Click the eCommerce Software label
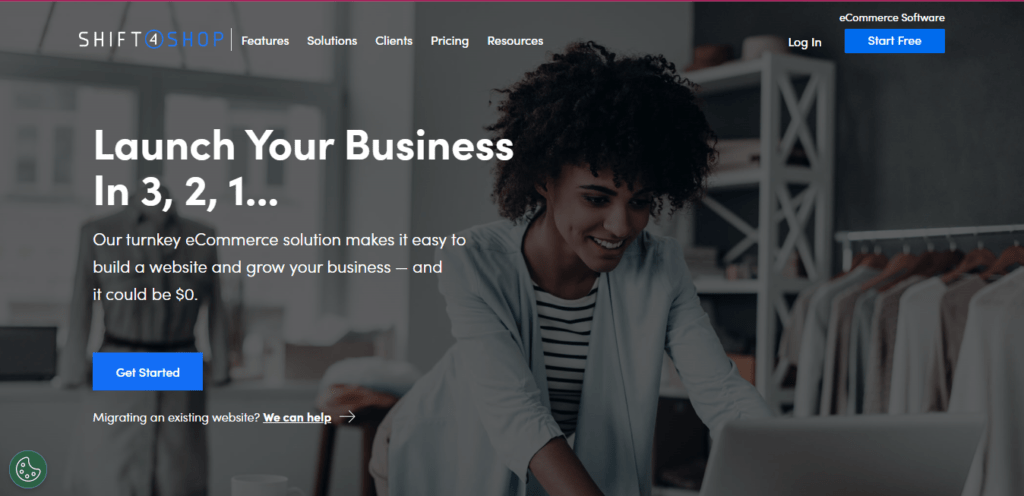 tap(891, 18)
